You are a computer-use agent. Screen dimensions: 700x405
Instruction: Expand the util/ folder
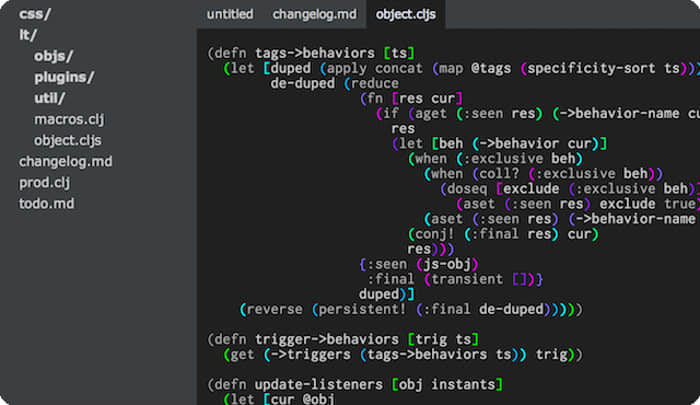[50, 98]
